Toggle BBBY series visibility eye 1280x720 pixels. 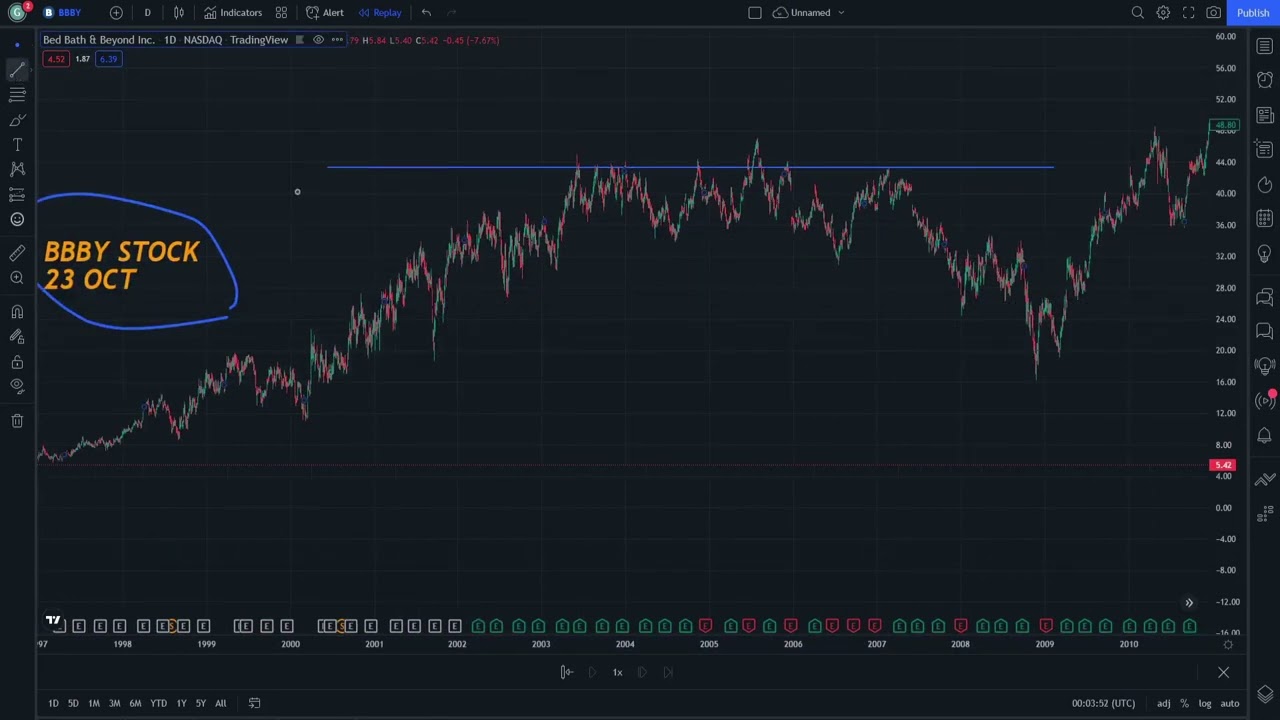[319, 40]
